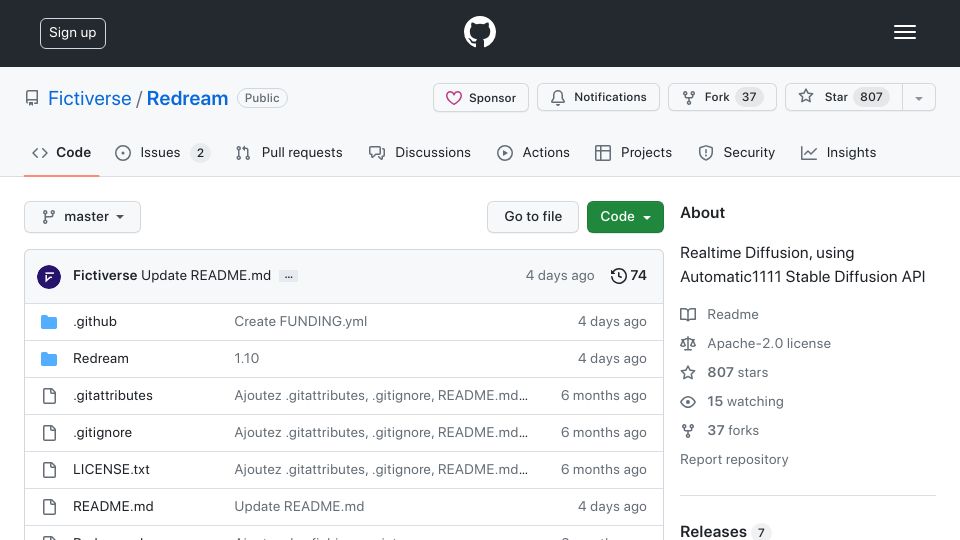Open the Create FUNDING.yml commit message
Screen dimensions: 960x540
point(301,321)
